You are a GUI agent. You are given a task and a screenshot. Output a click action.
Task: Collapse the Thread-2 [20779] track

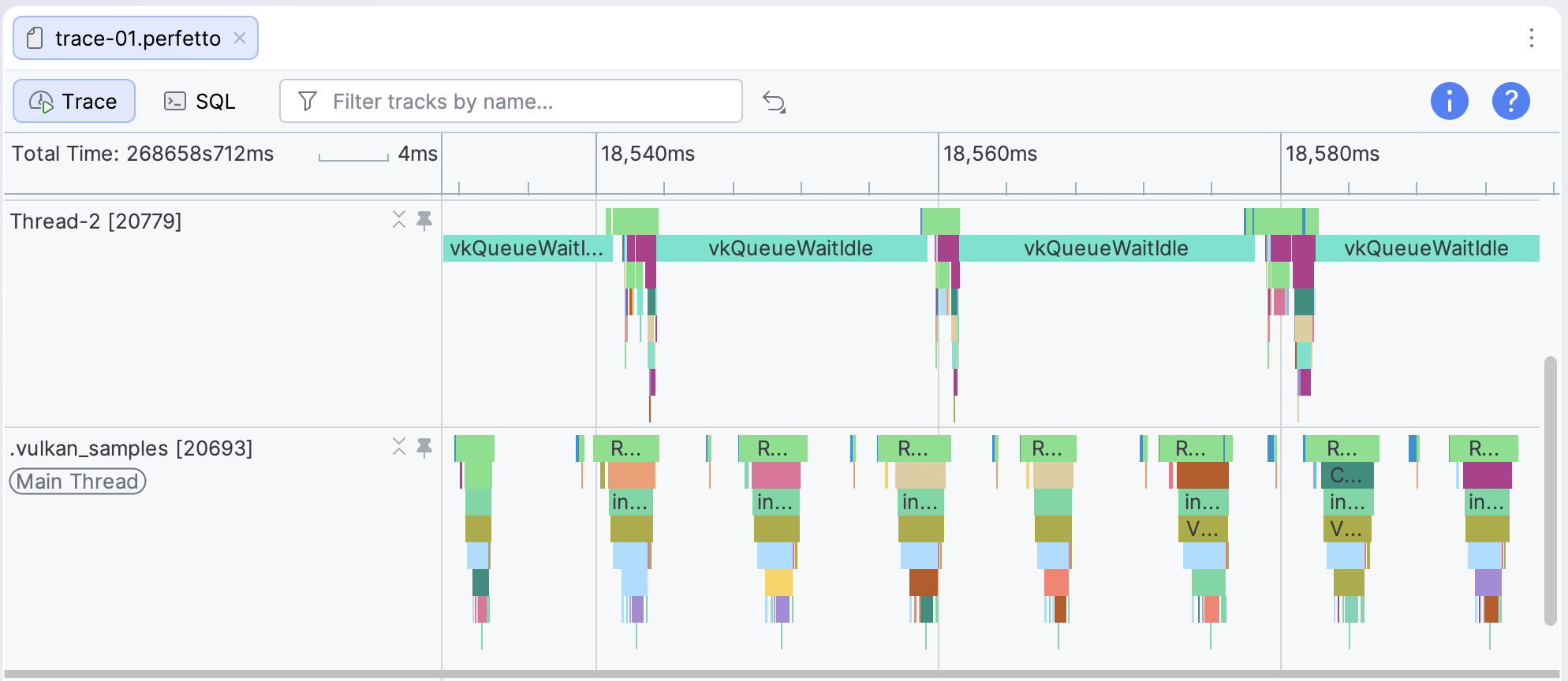point(399,220)
